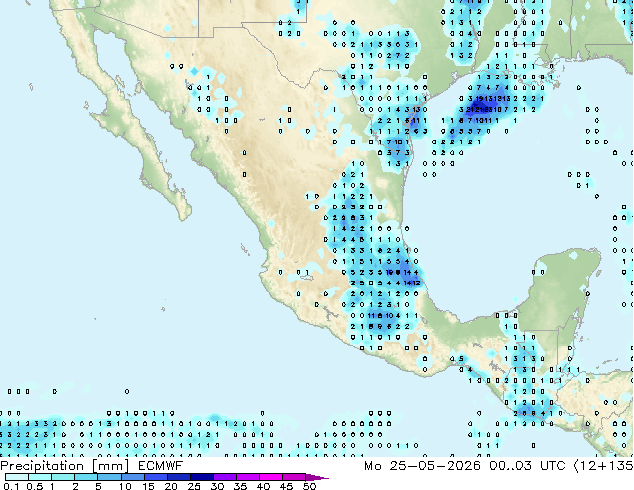Click the 5–10 mm legend color cell

pos(109,477)
